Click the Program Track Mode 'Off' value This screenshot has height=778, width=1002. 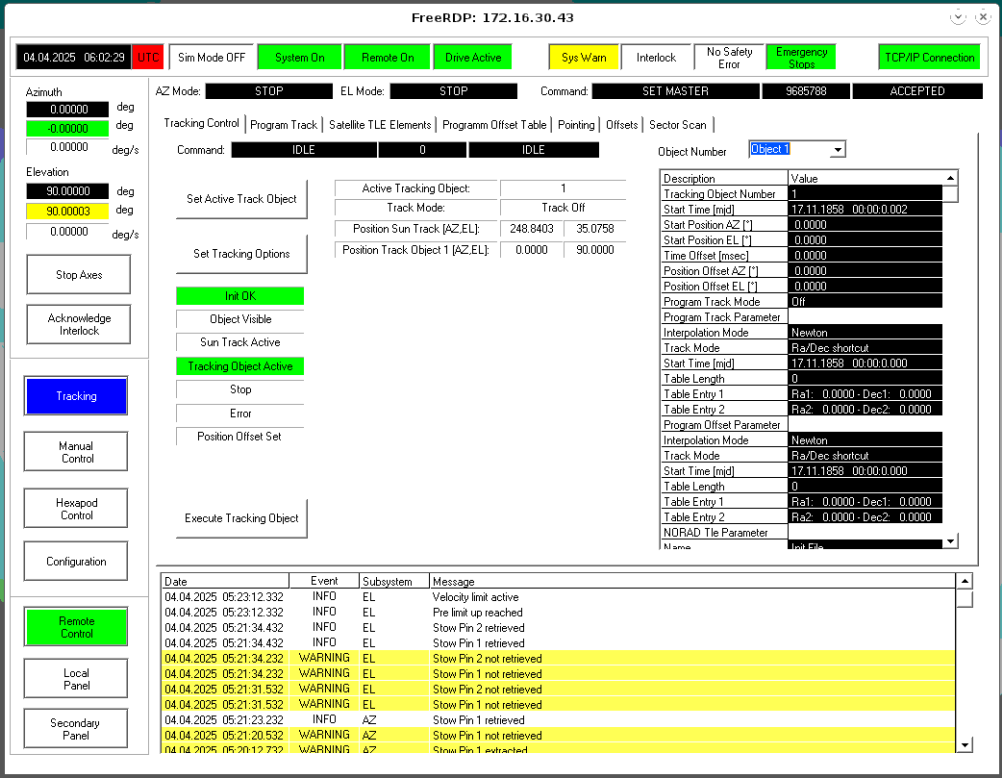[865, 302]
